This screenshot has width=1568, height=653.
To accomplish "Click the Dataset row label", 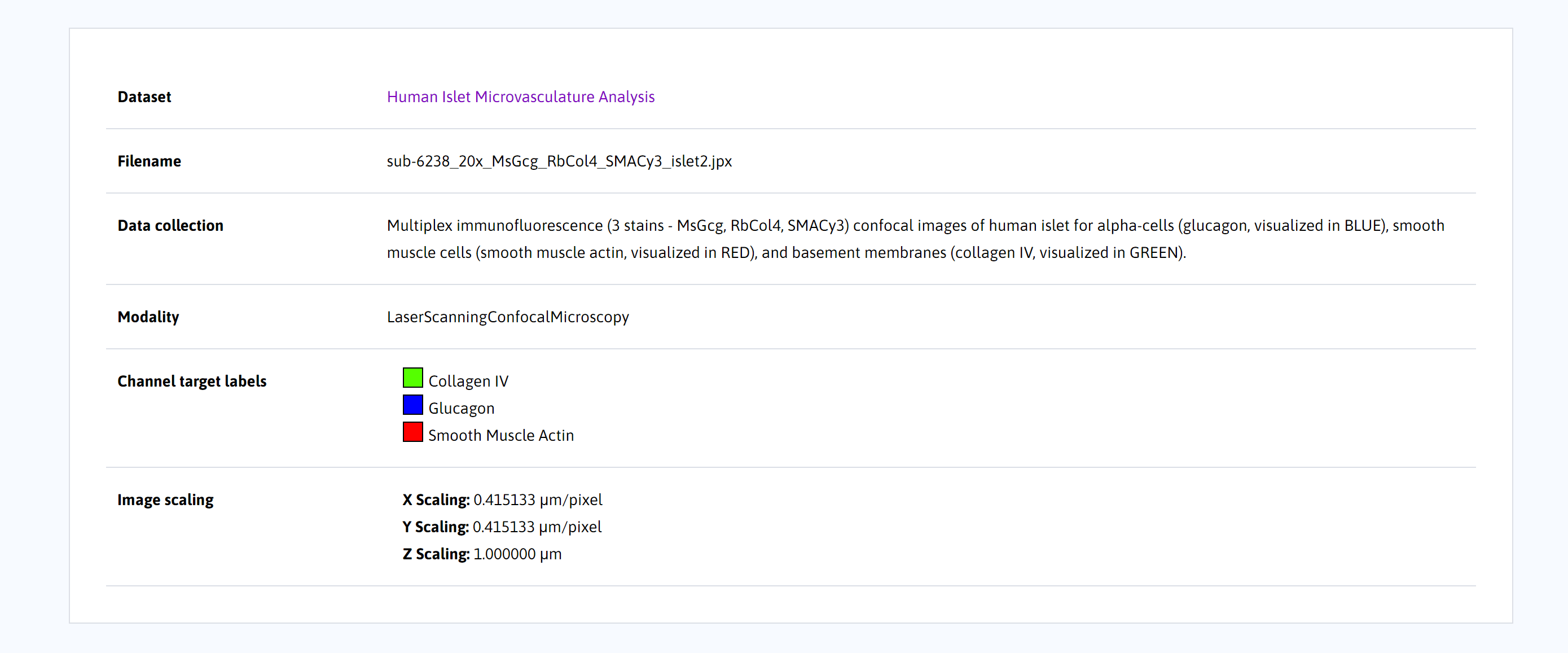I will click(x=144, y=97).
